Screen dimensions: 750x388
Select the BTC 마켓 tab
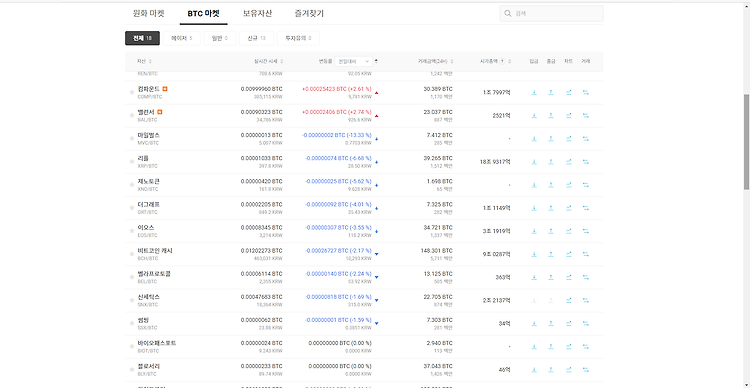pyautogui.click(x=203, y=13)
